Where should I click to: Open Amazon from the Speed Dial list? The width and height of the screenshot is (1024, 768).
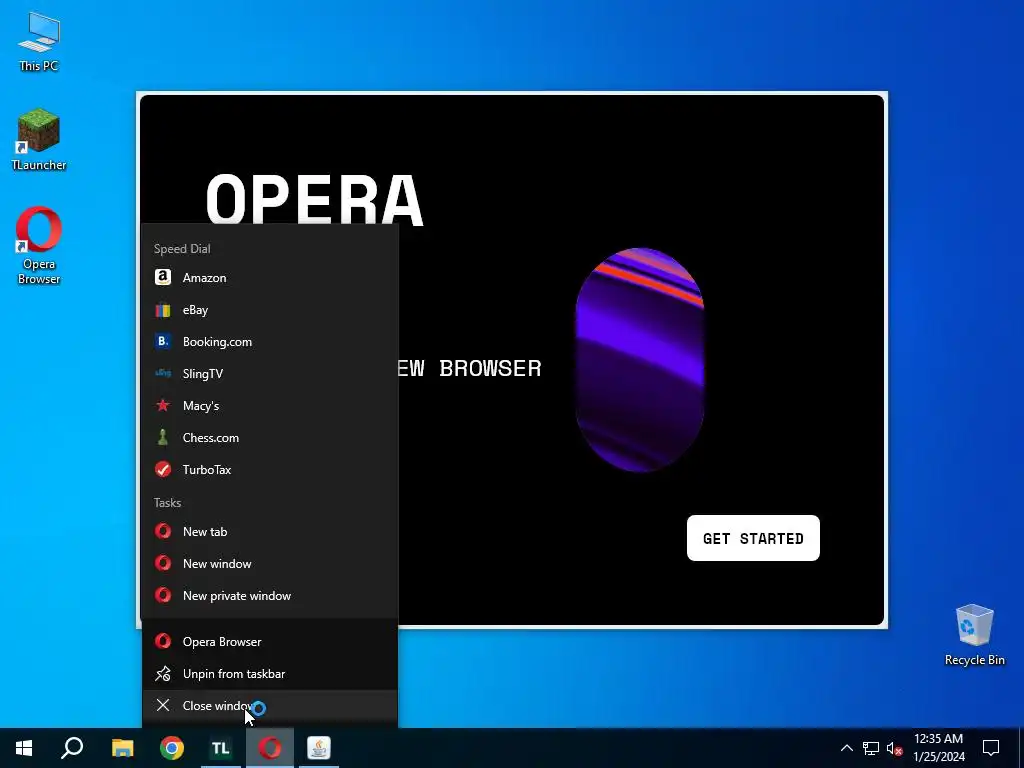[x=270, y=278]
